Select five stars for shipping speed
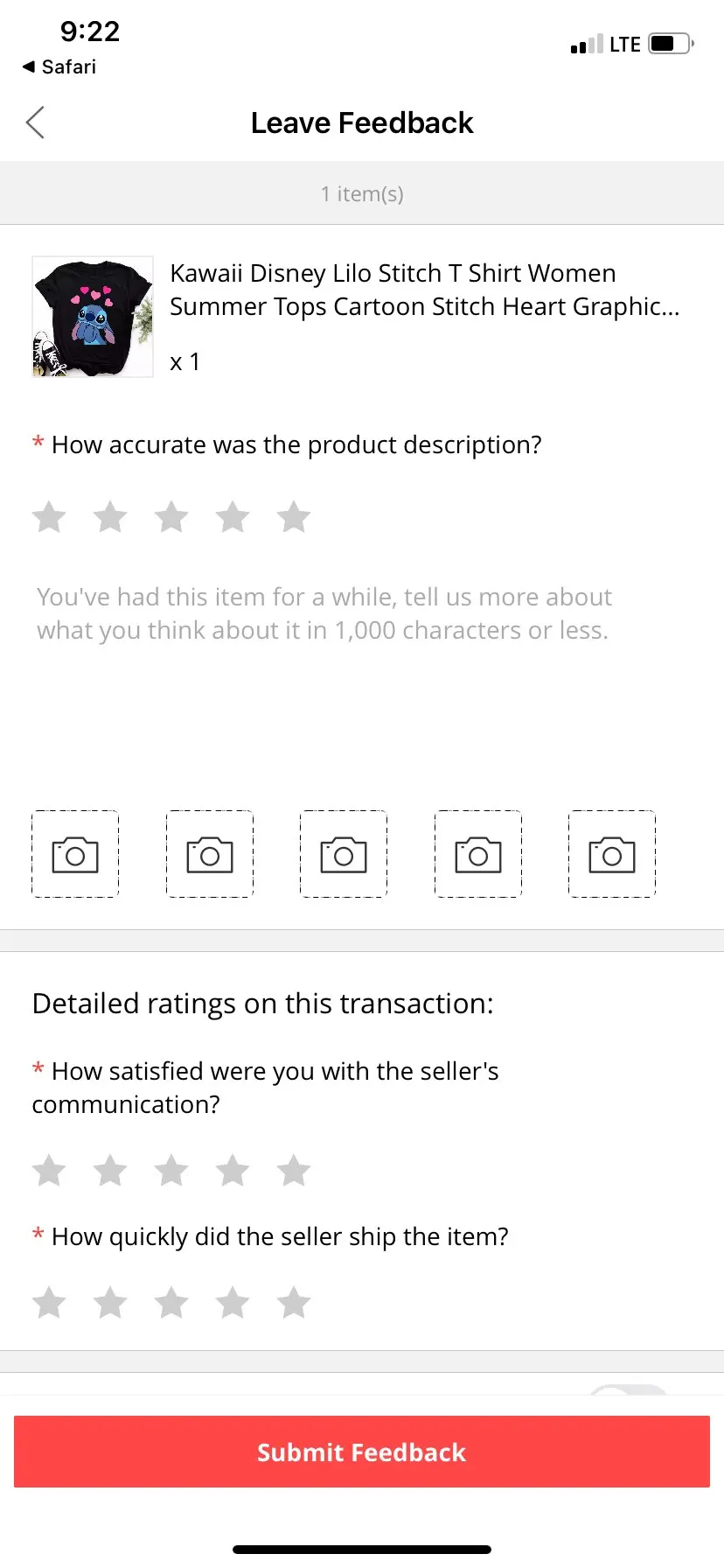This screenshot has width=724, height=1568. (294, 1303)
